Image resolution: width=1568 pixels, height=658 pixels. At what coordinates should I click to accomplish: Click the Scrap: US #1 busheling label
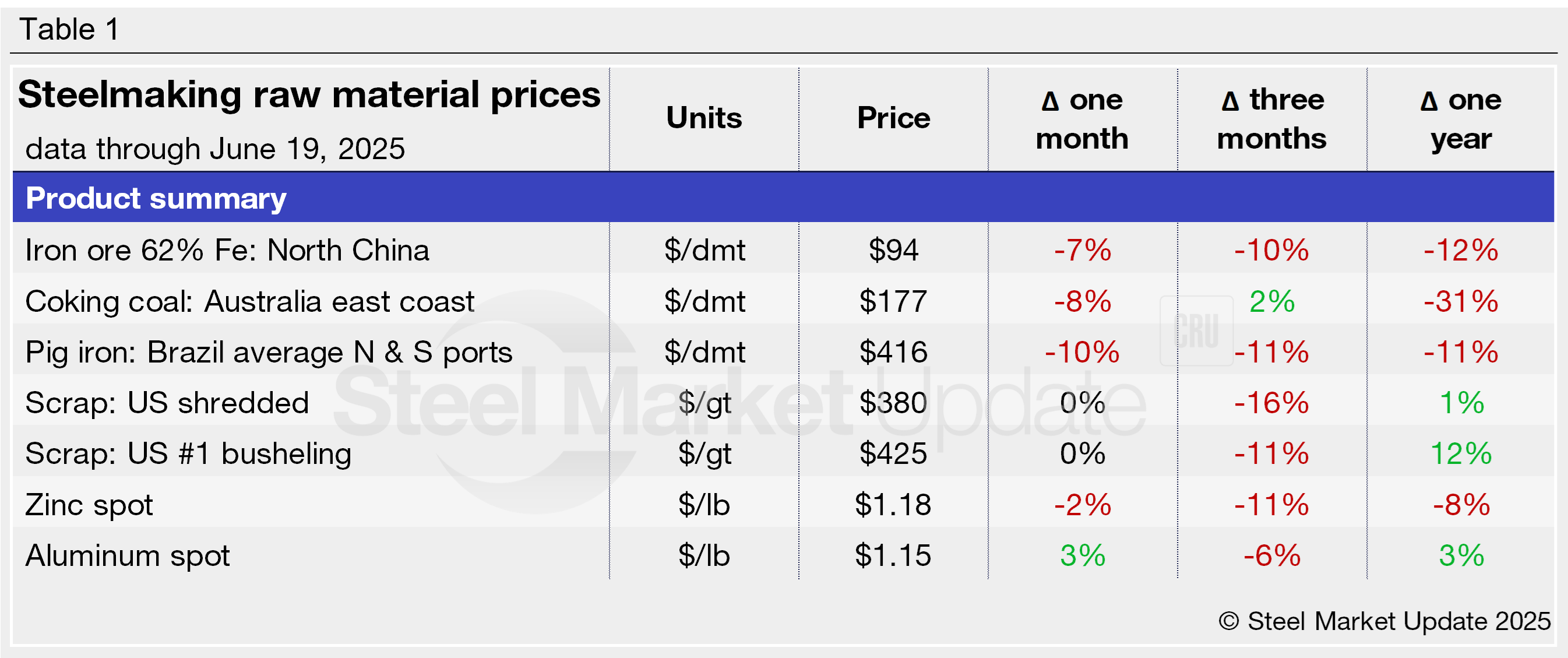click(x=188, y=454)
